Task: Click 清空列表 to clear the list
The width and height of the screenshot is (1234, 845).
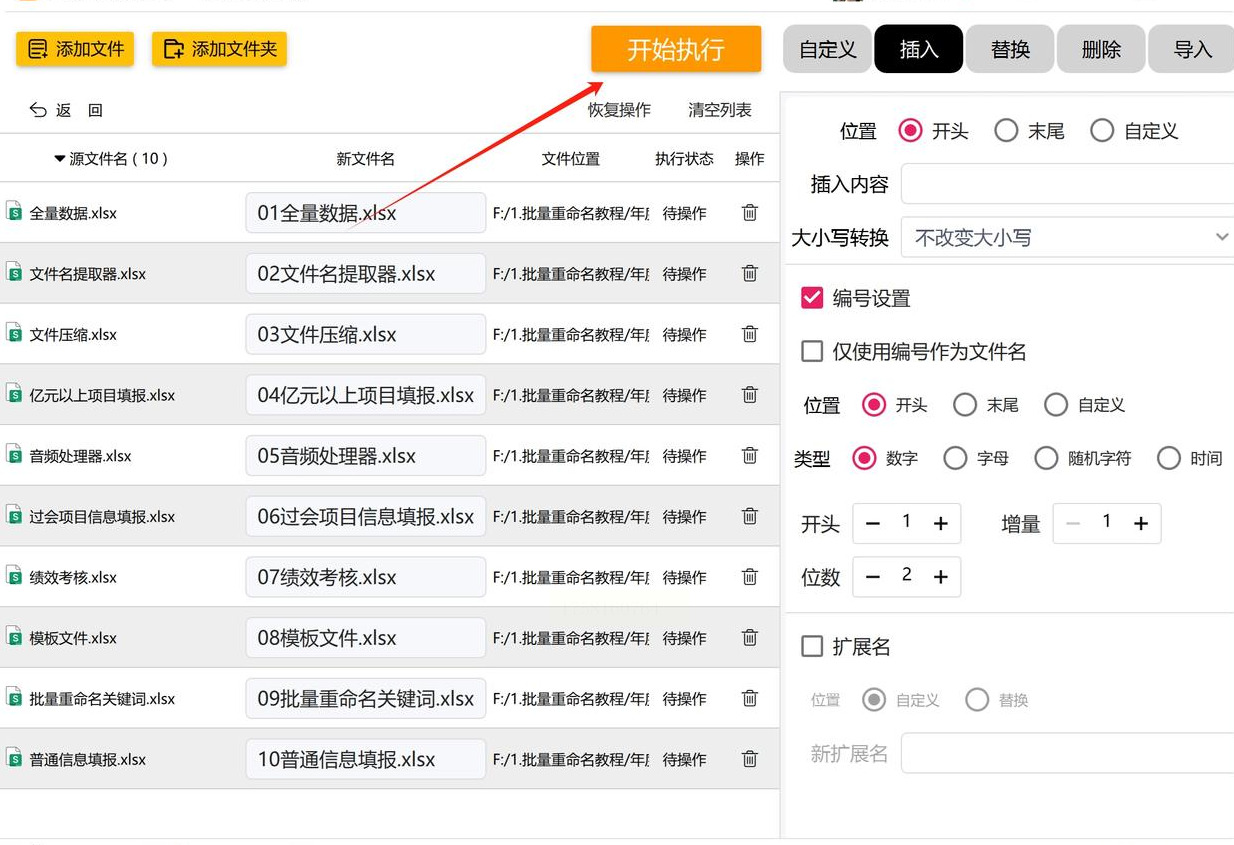Action: pos(720,110)
